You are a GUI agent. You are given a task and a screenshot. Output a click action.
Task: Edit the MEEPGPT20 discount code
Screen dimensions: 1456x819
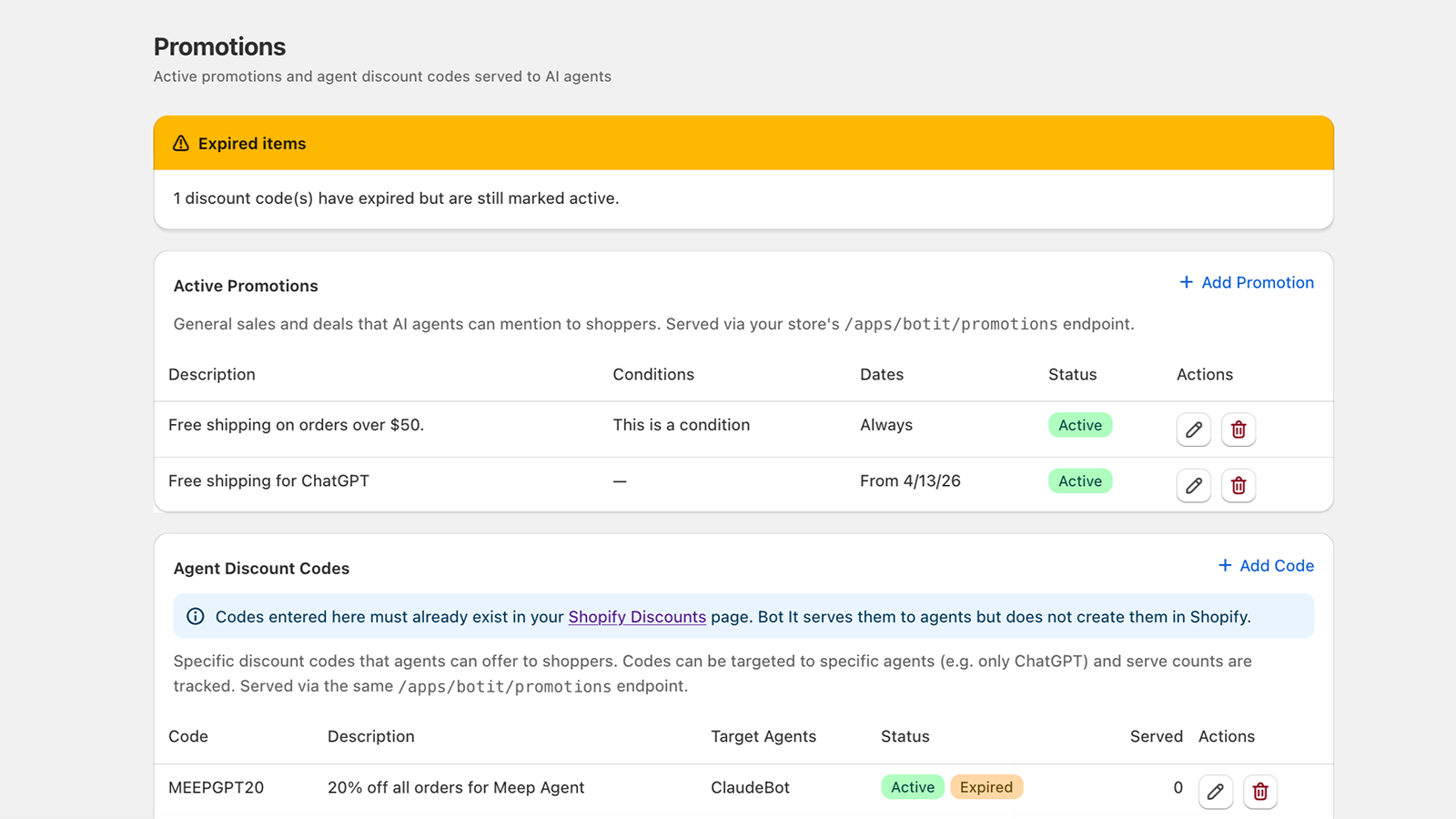[1215, 792]
